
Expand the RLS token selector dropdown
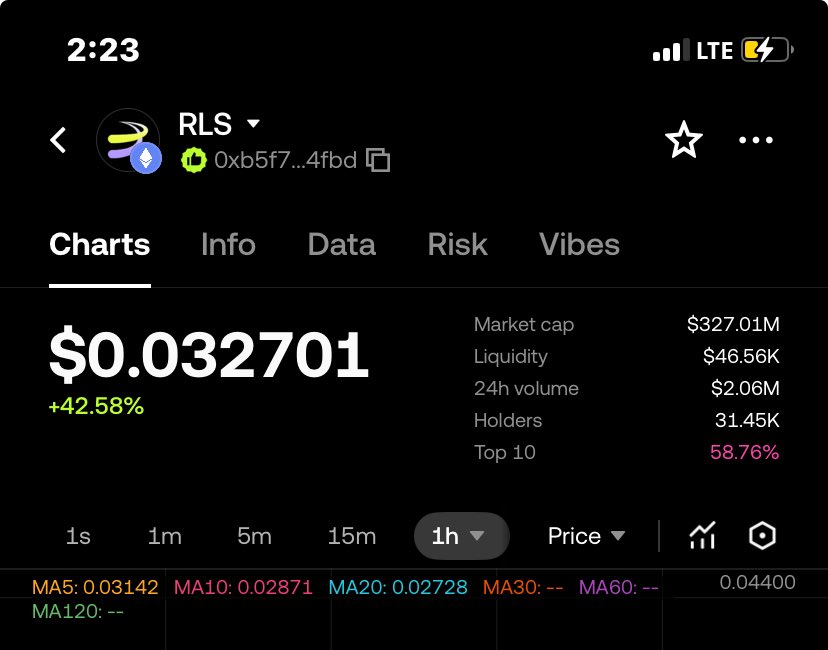pos(253,124)
